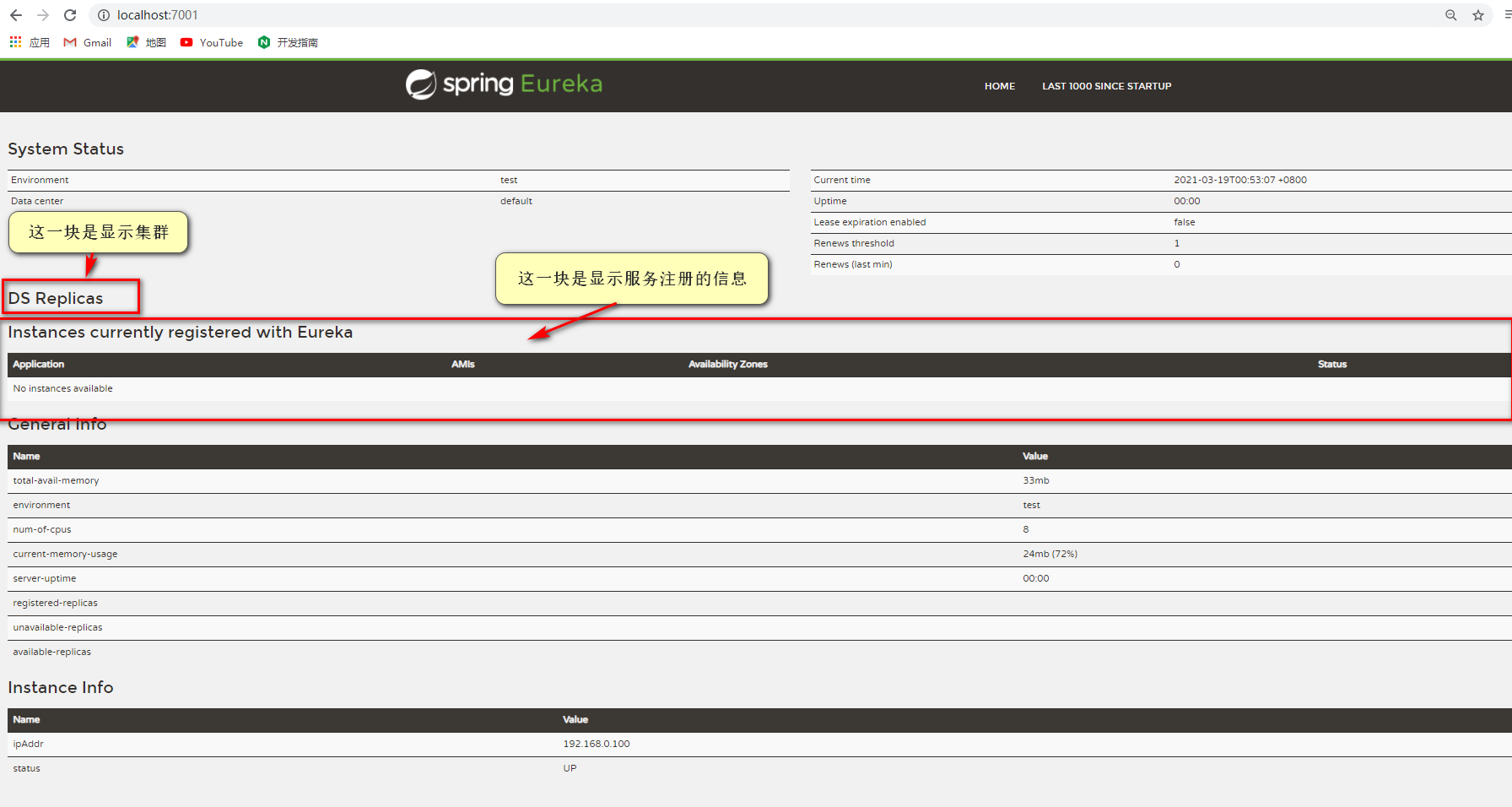The width and height of the screenshot is (1512, 807).
Task: Click 'Instances currently registered with Eureka' heading
Action: (x=181, y=332)
